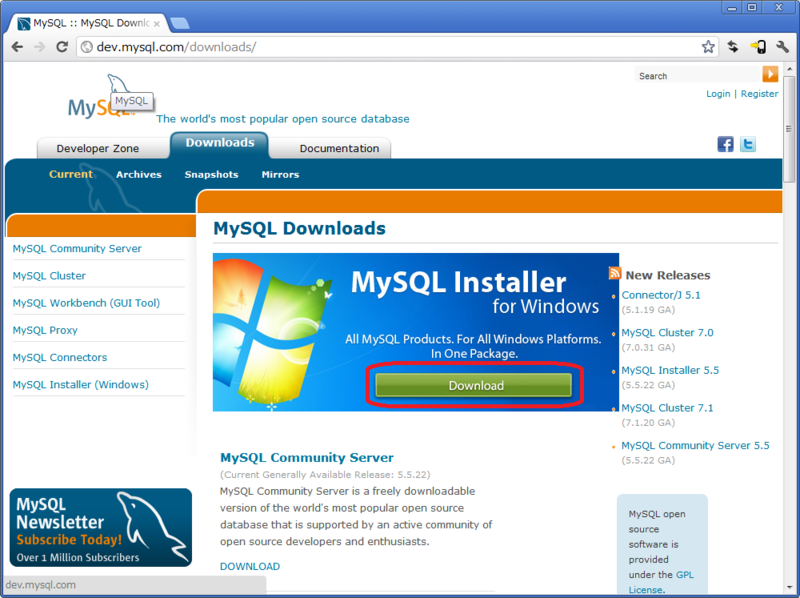Close the MySQL Downloads browser tab
The image size is (800, 598).
pyautogui.click(x=157, y=23)
